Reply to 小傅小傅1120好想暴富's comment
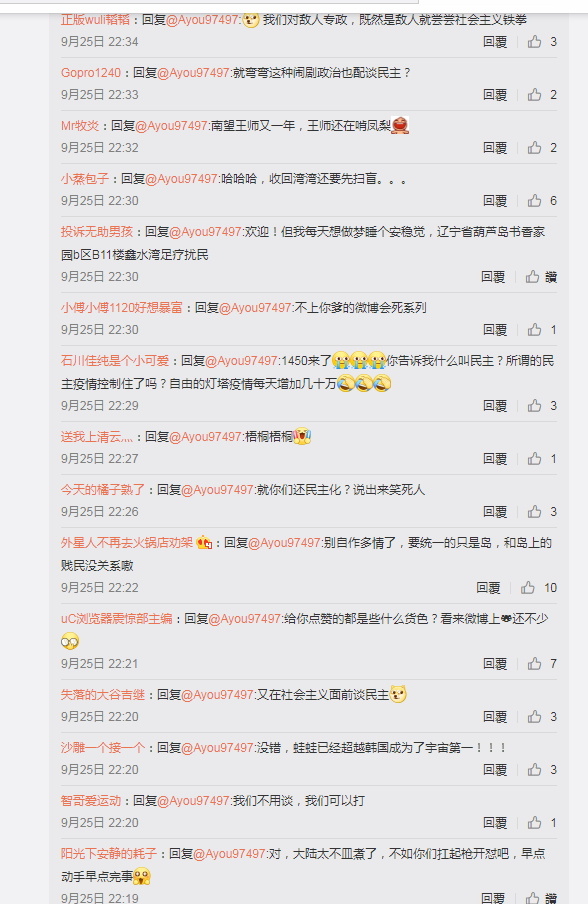 tap(495, 330)
